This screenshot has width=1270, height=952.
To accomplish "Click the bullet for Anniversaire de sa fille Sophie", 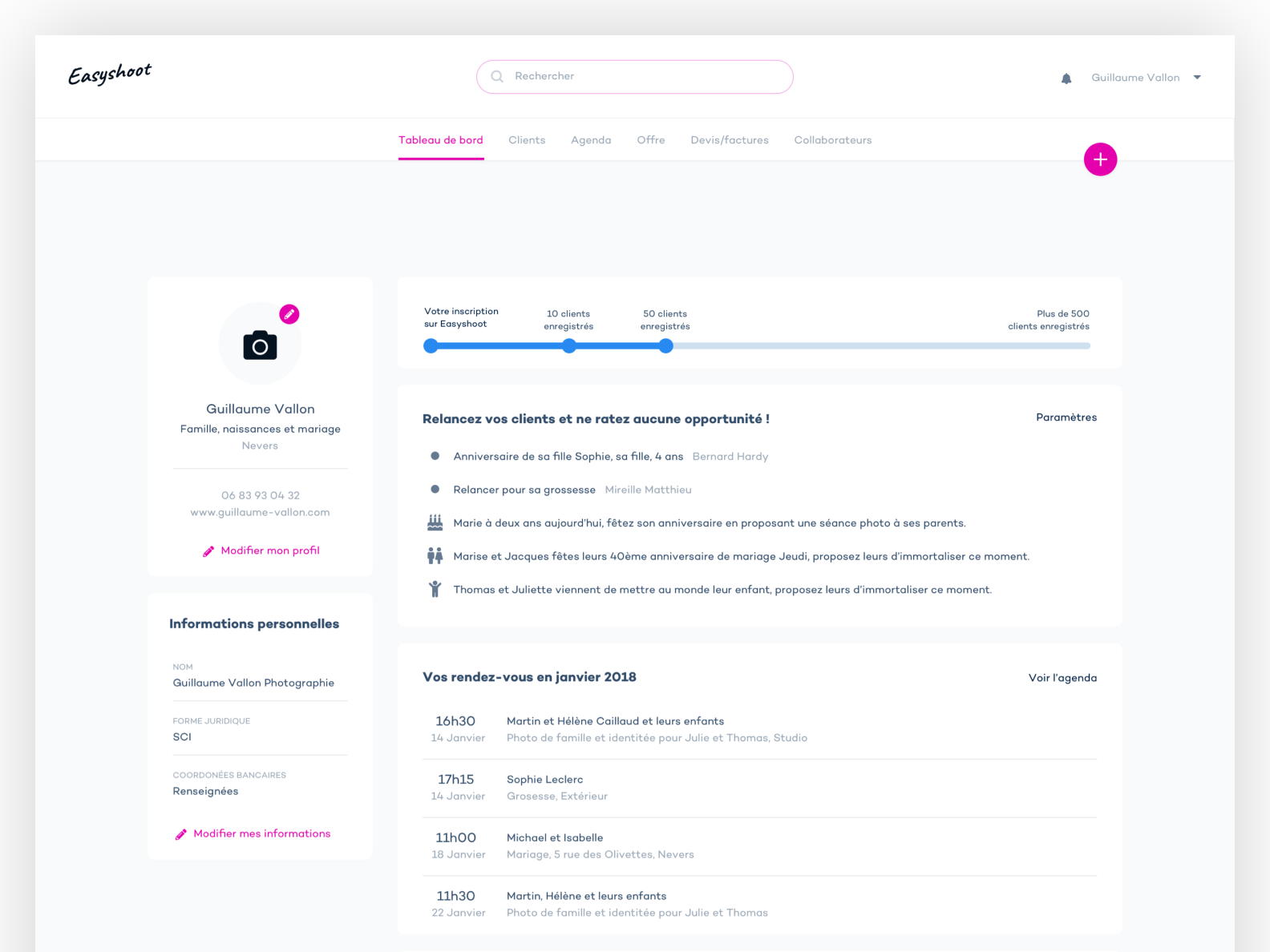I will (x=435, y=456).
